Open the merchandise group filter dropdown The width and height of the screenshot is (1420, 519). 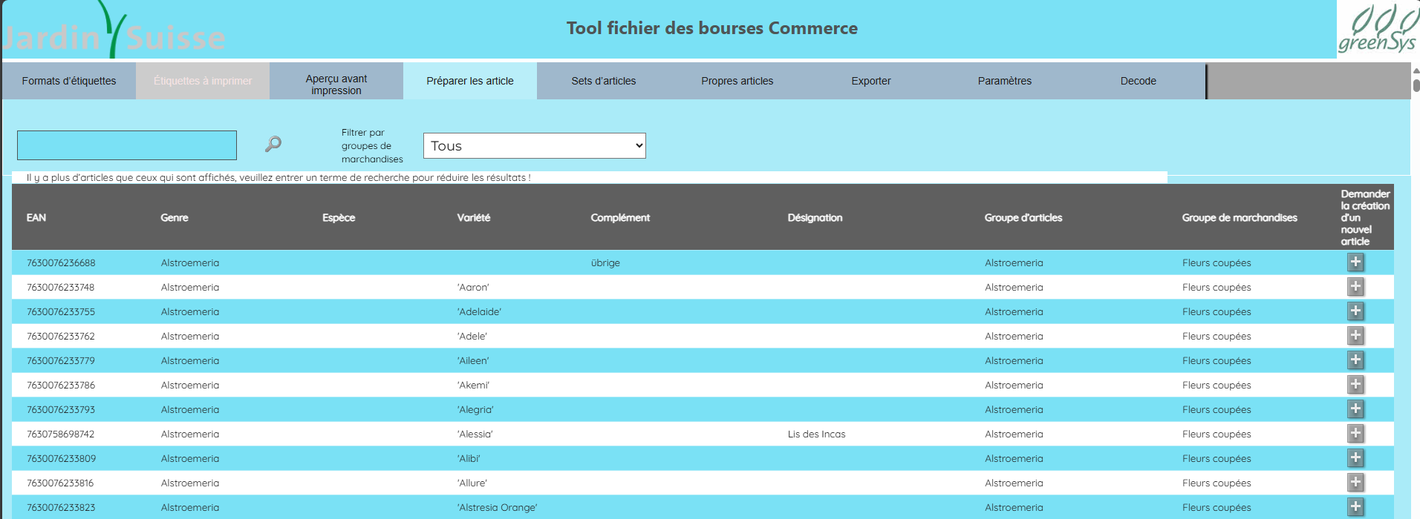(x=534, y=146)
